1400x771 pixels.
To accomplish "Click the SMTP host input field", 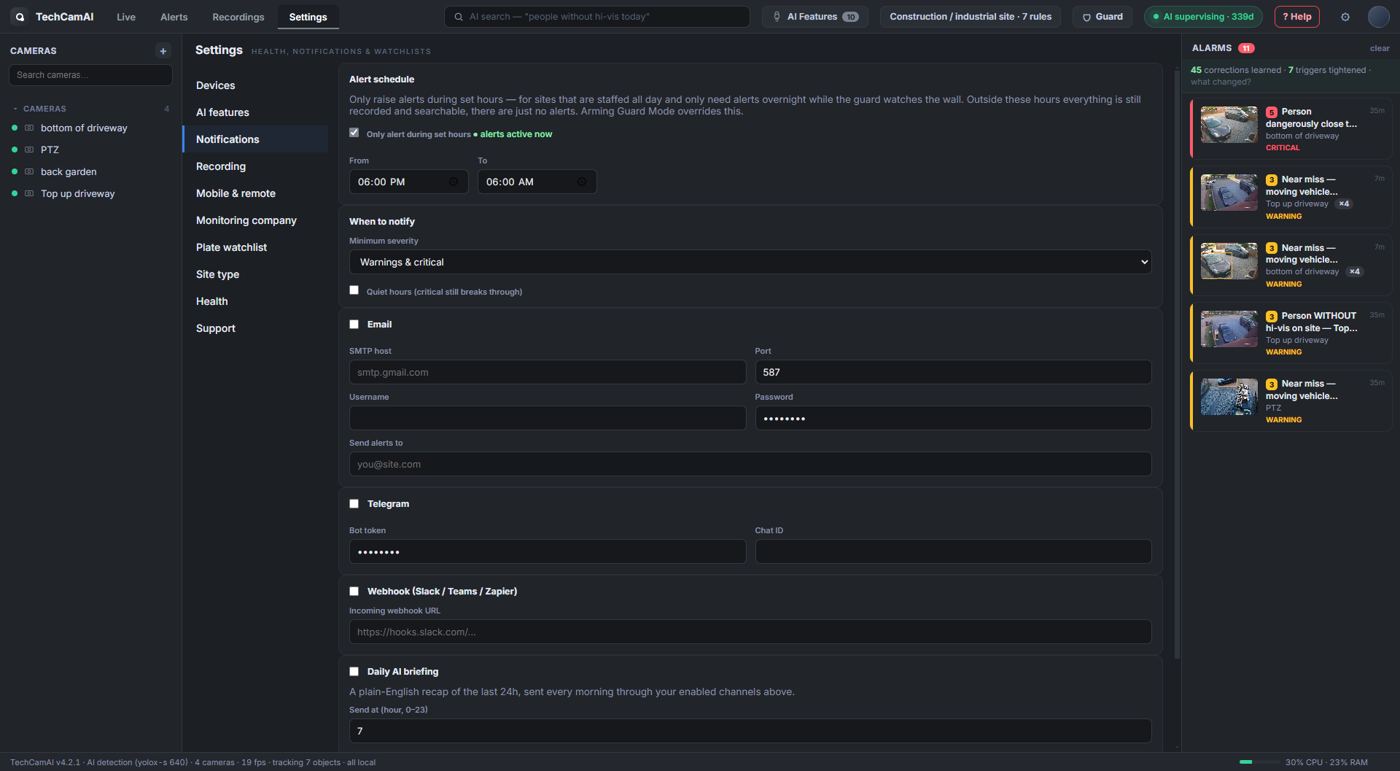I will tap(547, 372).
